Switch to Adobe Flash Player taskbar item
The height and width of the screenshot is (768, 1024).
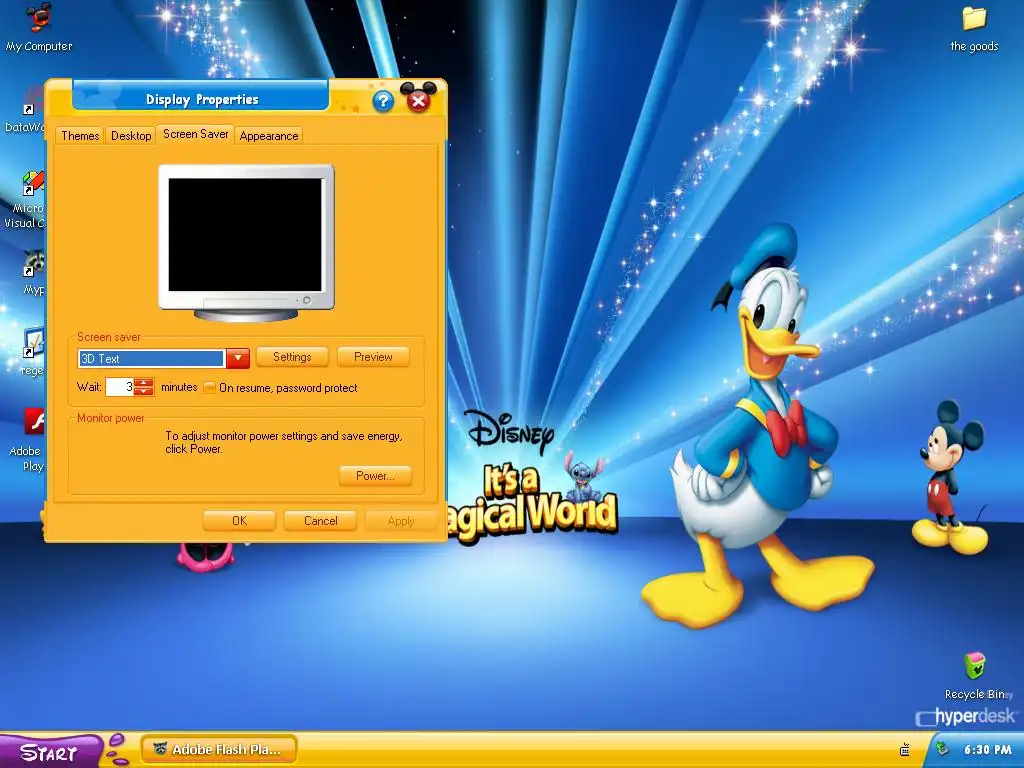(x=219, y=750)
